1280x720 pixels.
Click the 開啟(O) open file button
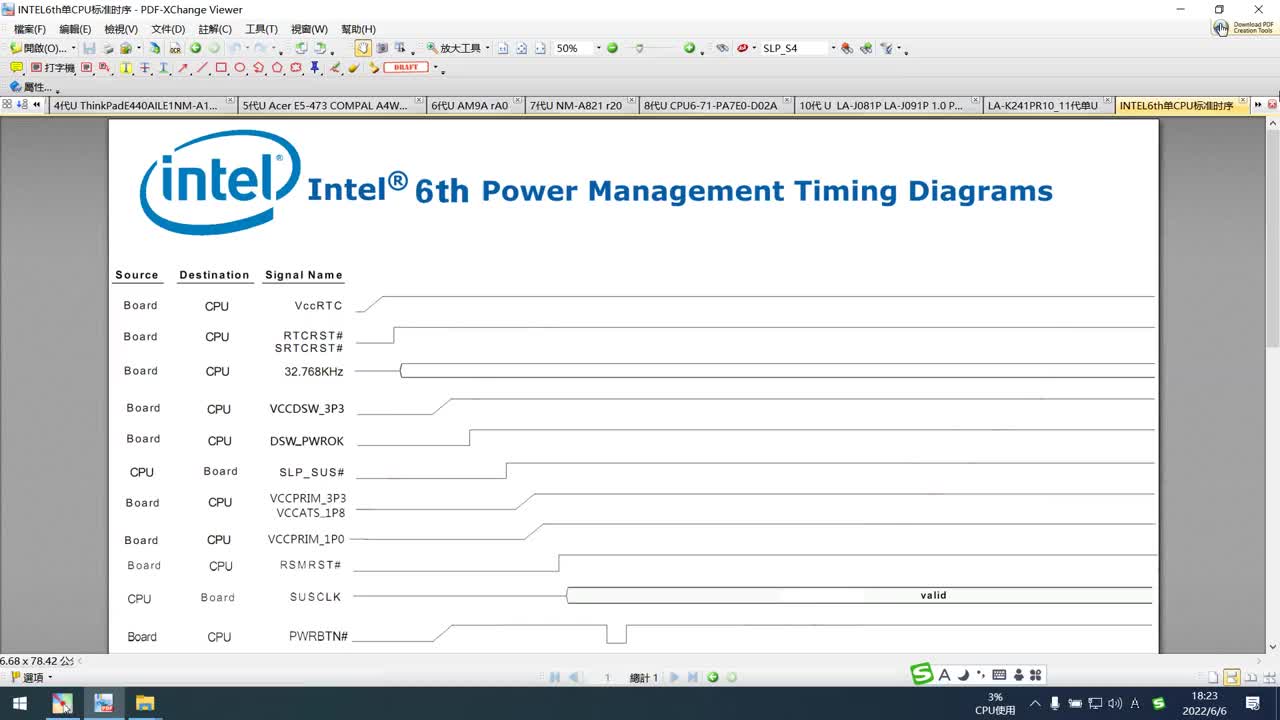click(x=38, y=48)
